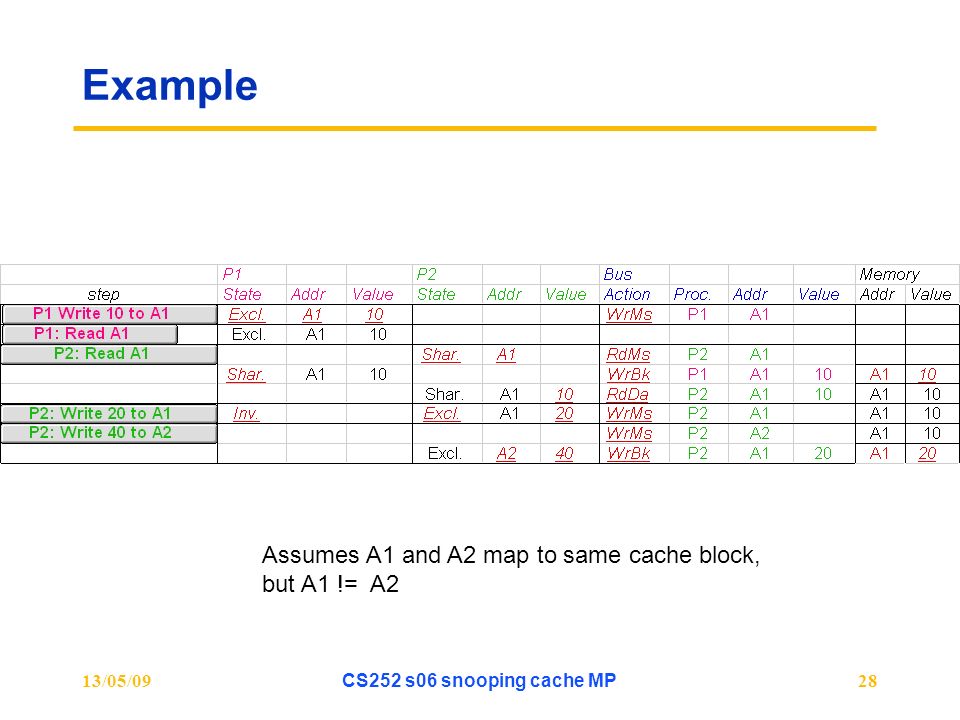This screenshot has height=720, width=960.
Task: Click the 'WrMs' action in the first row
Action: [629, 315]
